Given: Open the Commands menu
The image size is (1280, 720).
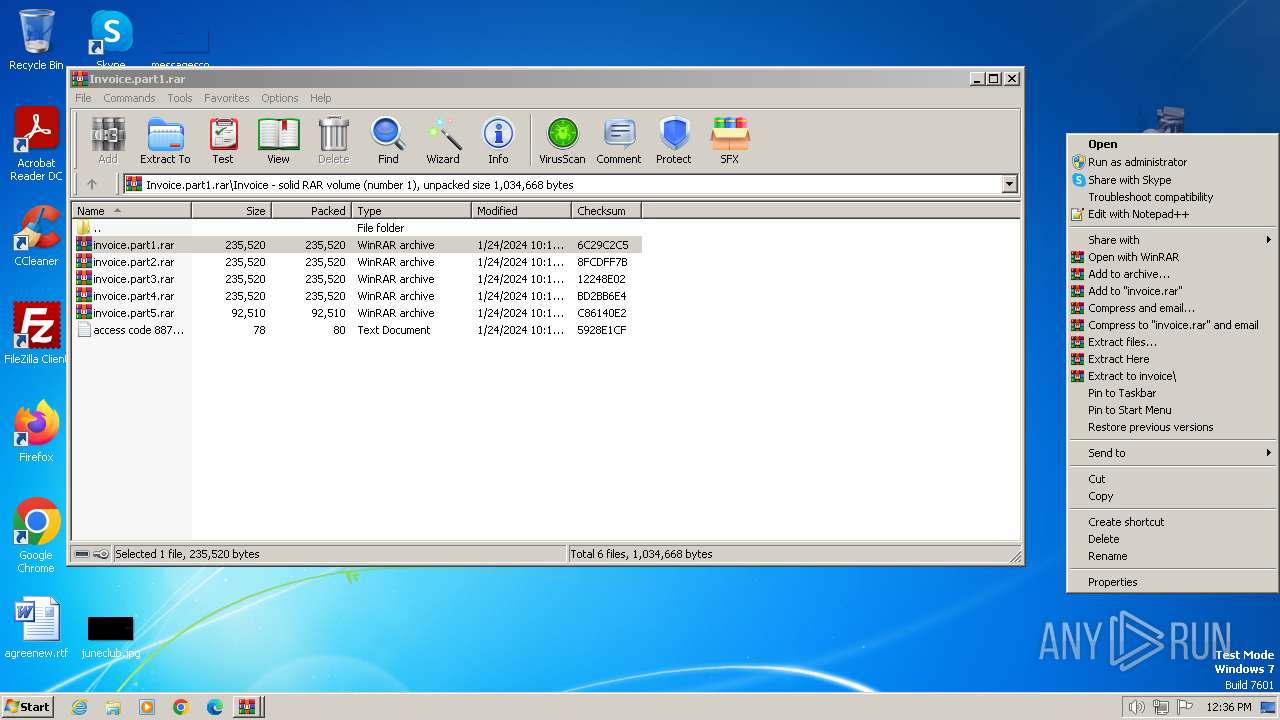Looking at the screenshot, I should coord(129,98).
